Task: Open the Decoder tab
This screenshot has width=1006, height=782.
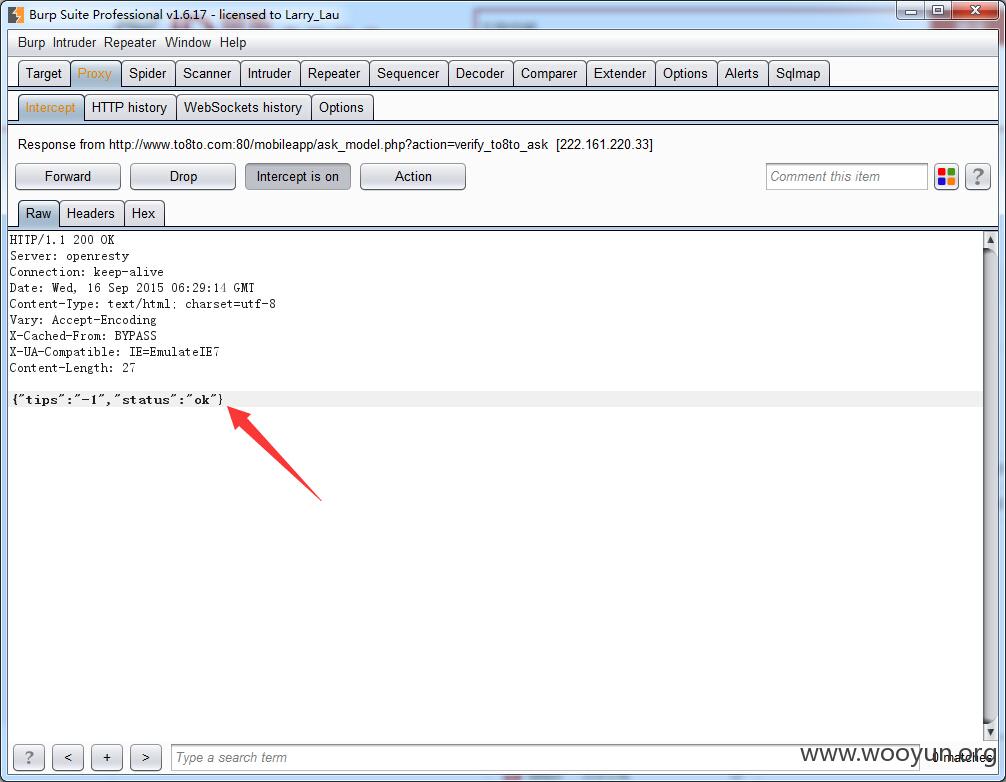Action: click(480, 74)
